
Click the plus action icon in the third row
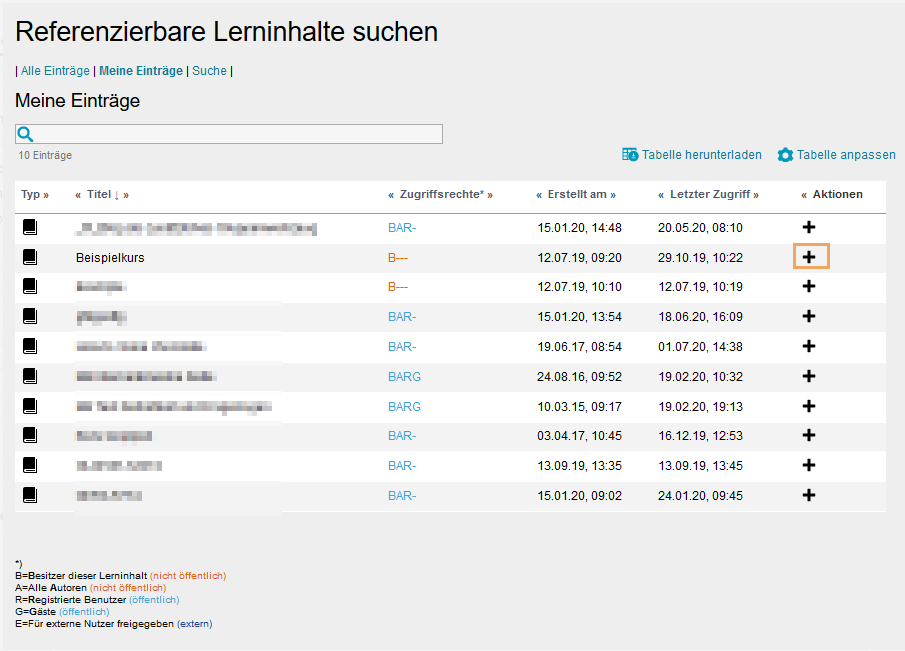(x=809, y=286)
